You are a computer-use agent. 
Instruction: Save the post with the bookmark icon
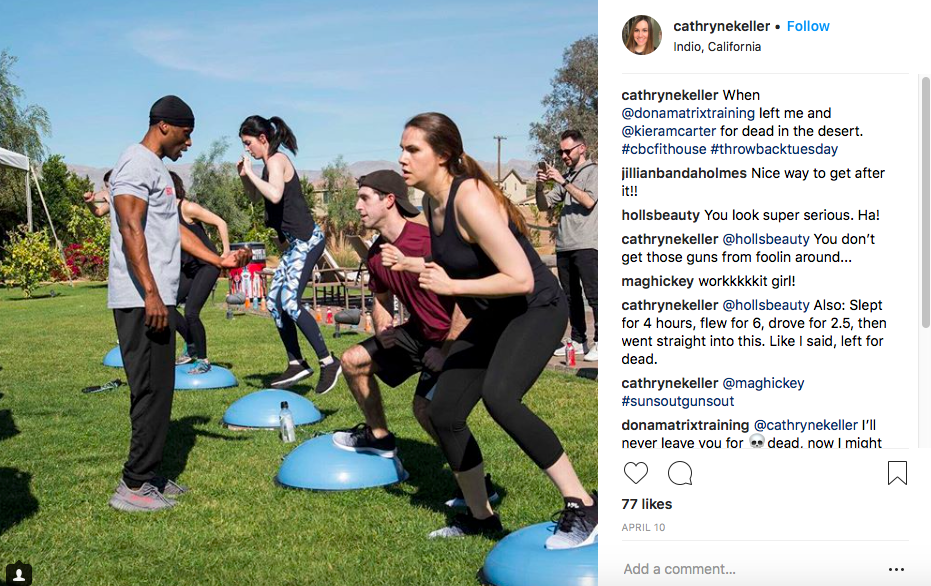[x=897, y=473]
